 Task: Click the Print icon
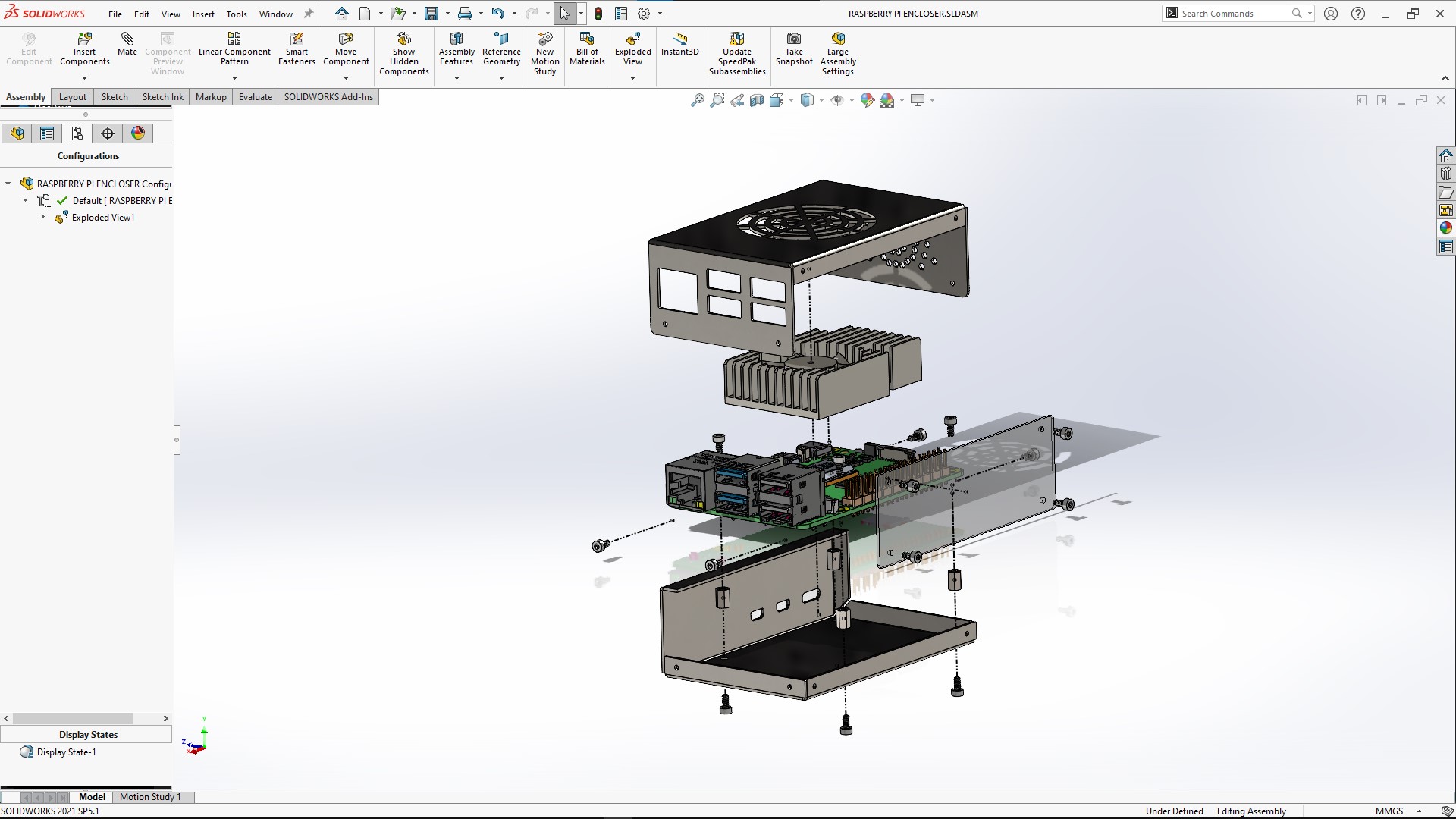click(465, 14)
